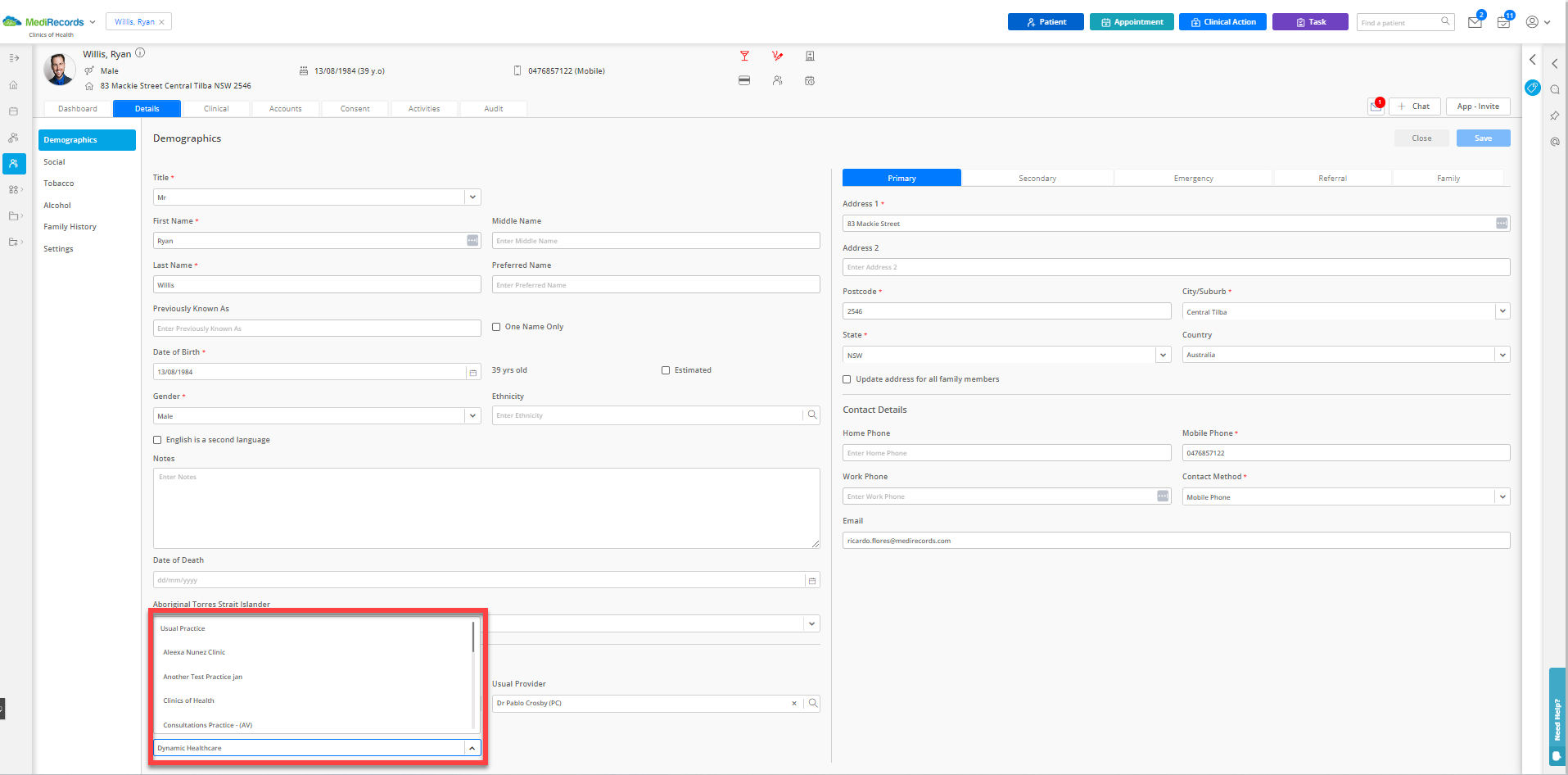Viewport: 1568px width, 775px height.
Task: Enable the Estimated checkbox beside date of birth
Action: [x=666, y=370]
